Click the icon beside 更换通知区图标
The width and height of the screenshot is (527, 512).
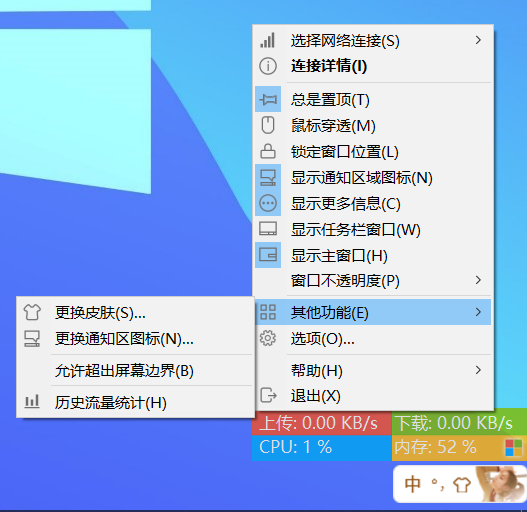pyautogui.click(x=32, y=339)
